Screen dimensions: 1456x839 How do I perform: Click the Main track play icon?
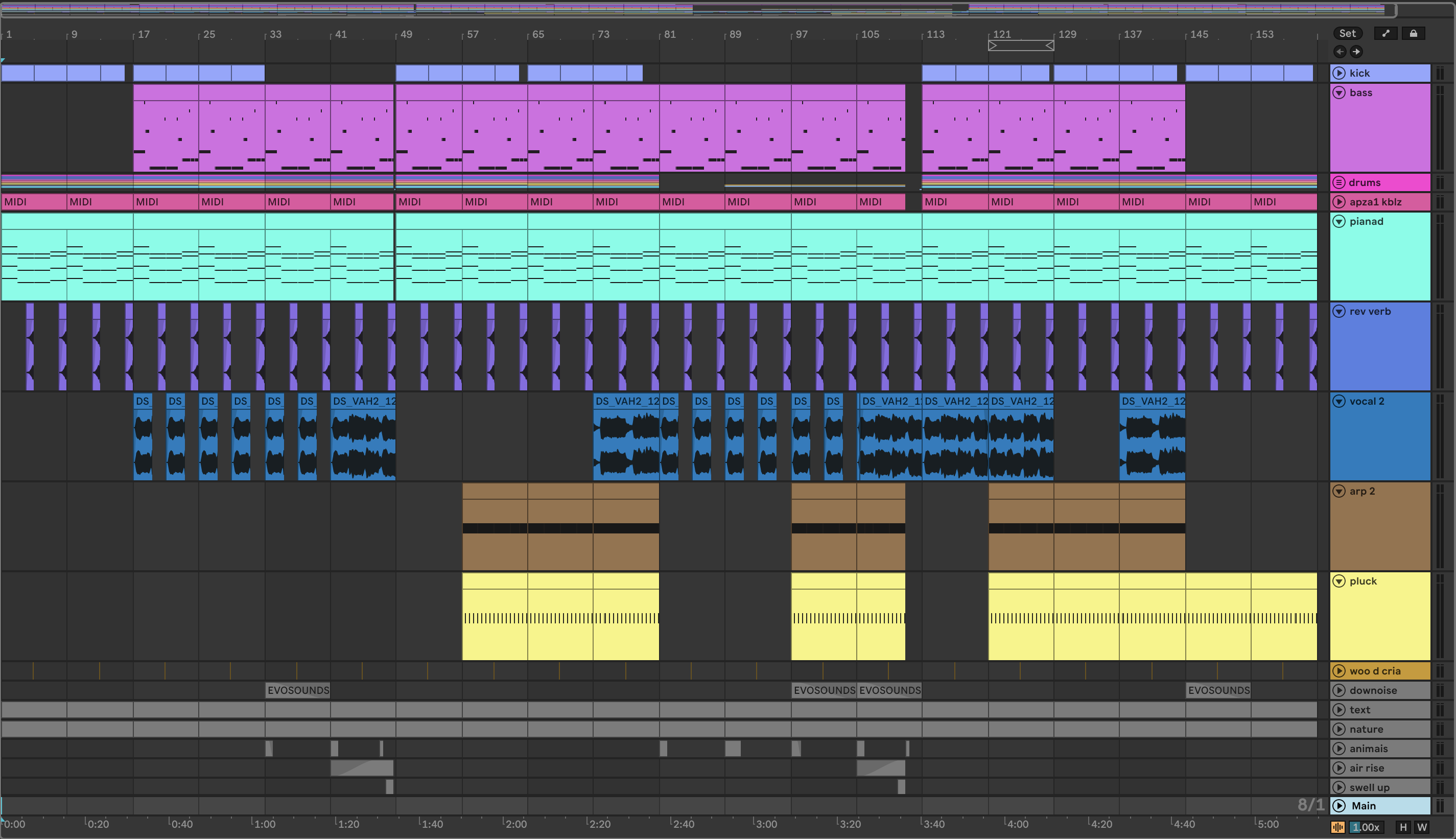coord(1339,806)
